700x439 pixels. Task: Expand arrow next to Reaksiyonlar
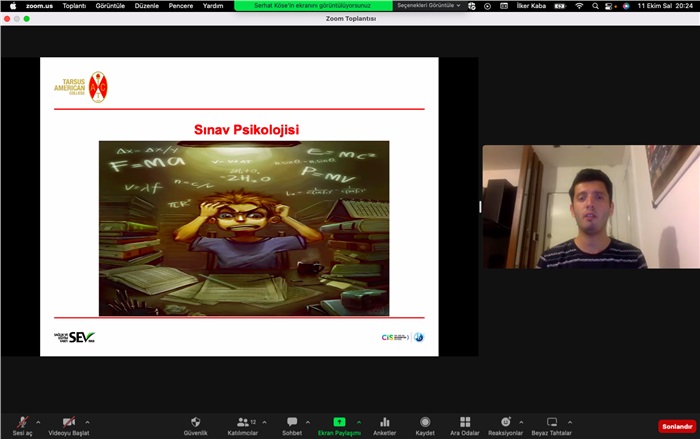[521, 422]
